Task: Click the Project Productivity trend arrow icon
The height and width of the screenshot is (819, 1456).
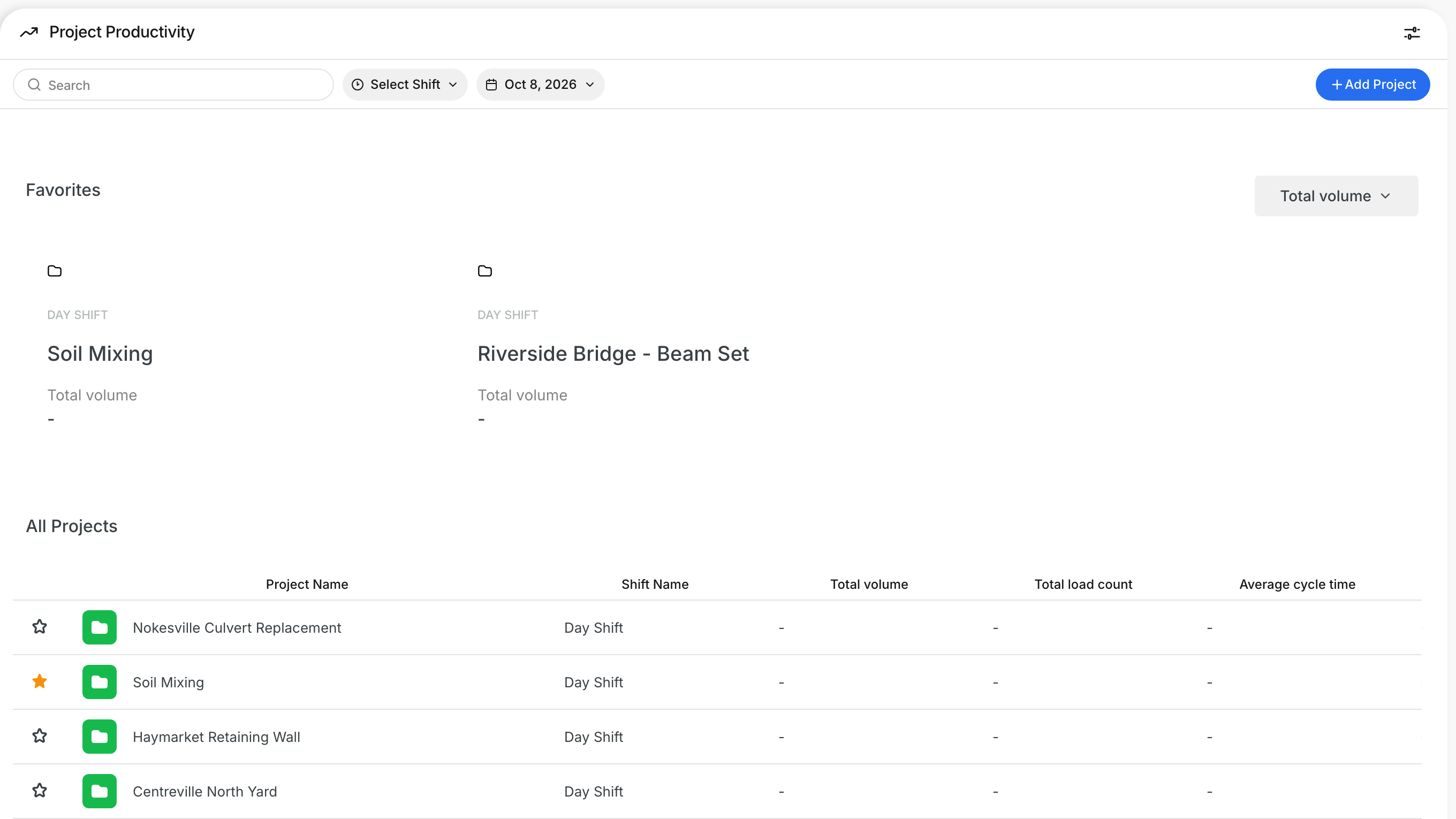Action: pos(29,32)
